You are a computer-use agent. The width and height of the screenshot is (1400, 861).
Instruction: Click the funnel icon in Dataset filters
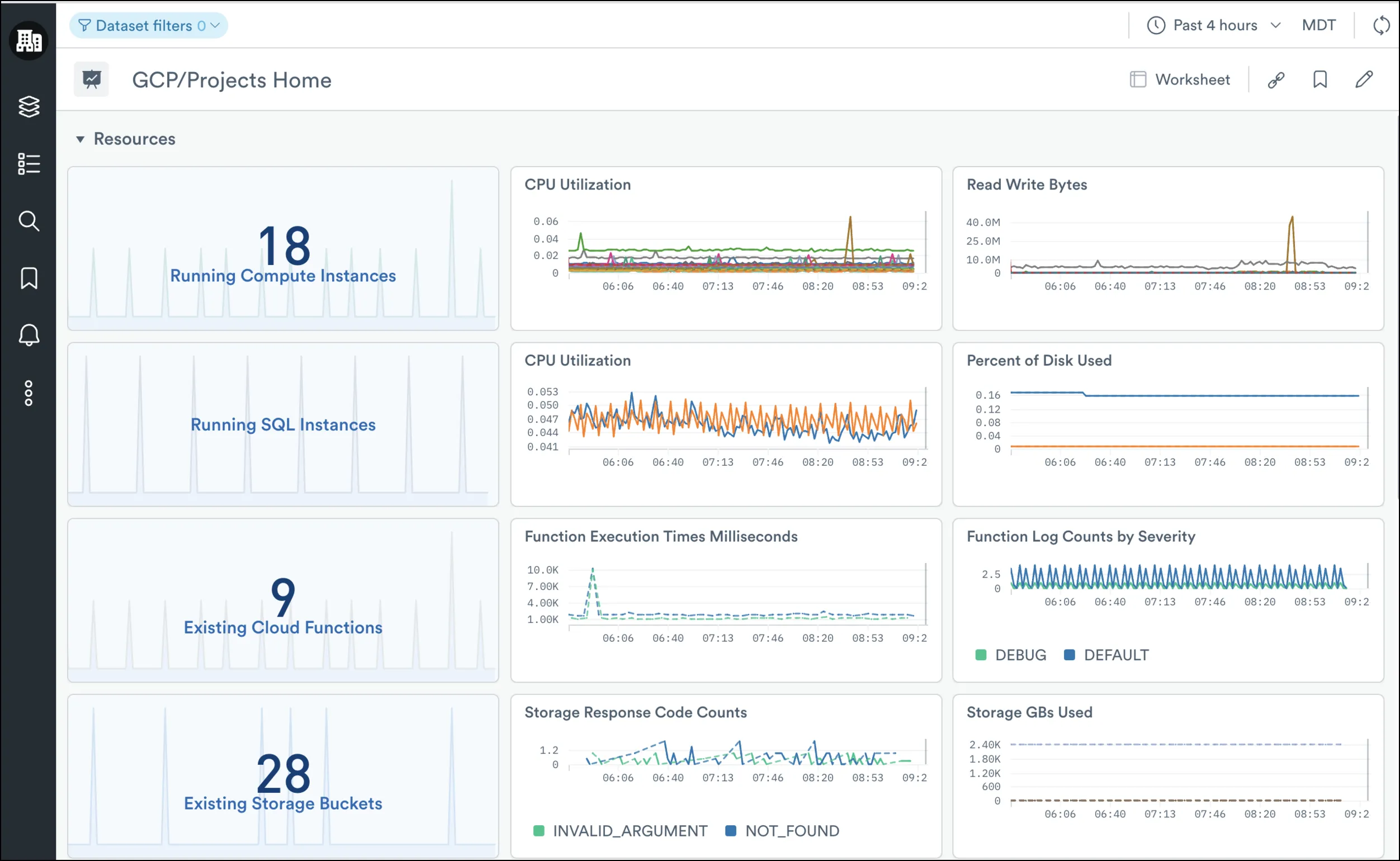pos(84,26)
